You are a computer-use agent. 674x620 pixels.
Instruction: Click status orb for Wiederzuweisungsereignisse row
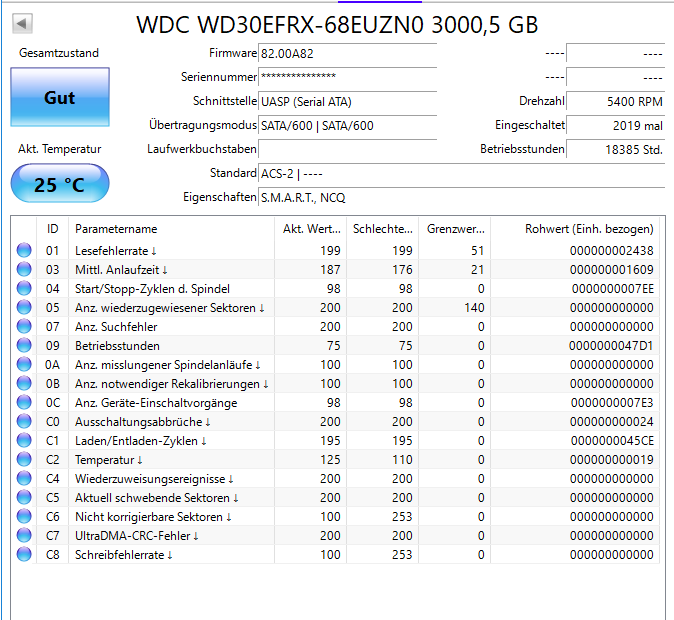coord(24,478)
